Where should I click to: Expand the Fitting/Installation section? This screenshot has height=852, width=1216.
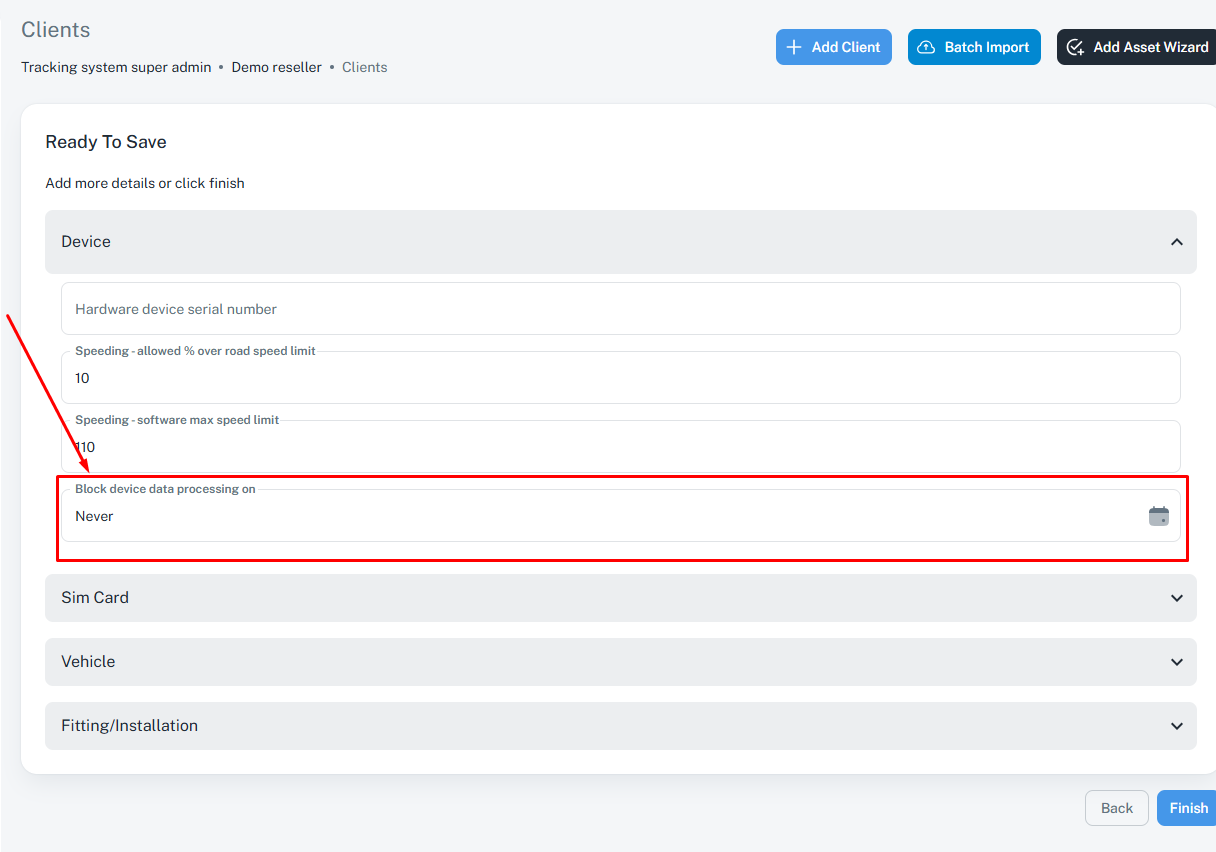click(621, 726)
